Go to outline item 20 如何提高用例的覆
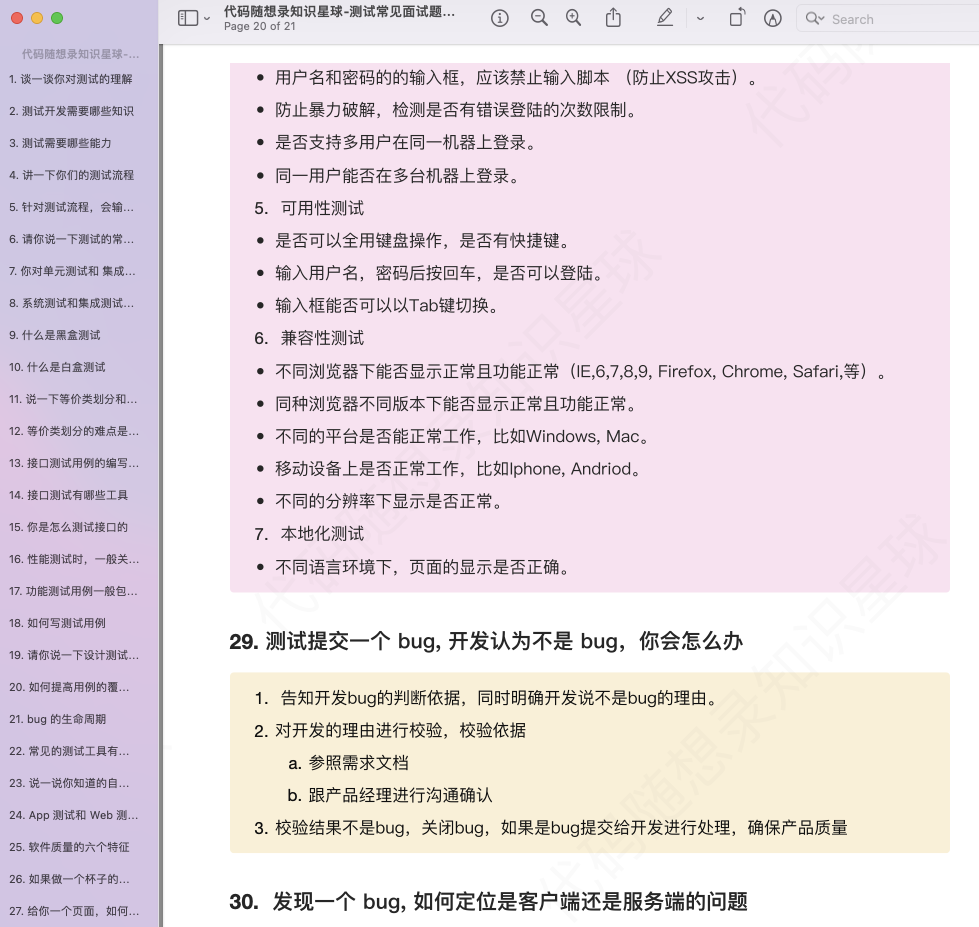 point(69,687)
